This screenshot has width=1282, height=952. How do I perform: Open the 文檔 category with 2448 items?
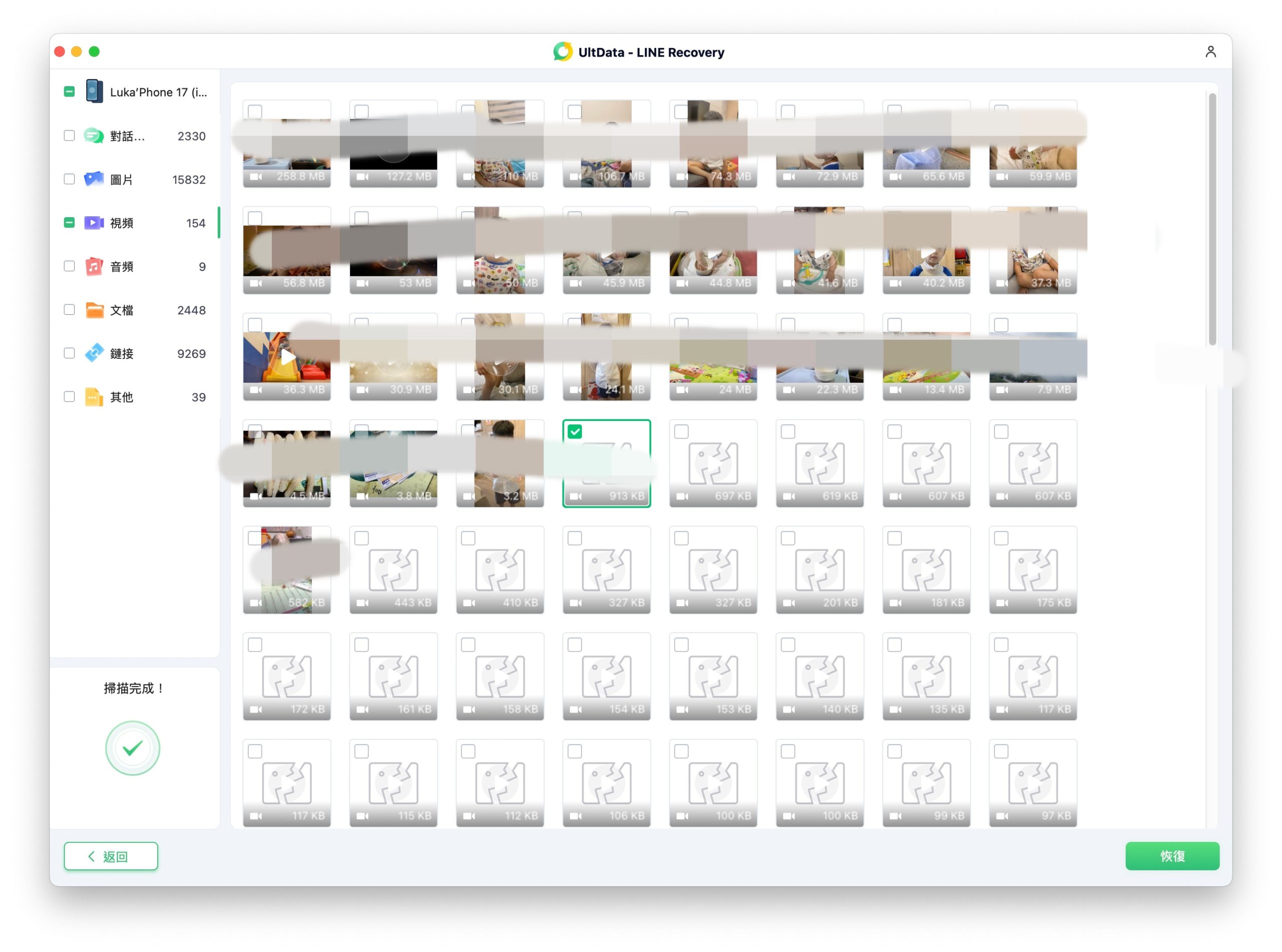tap(135, 310)
